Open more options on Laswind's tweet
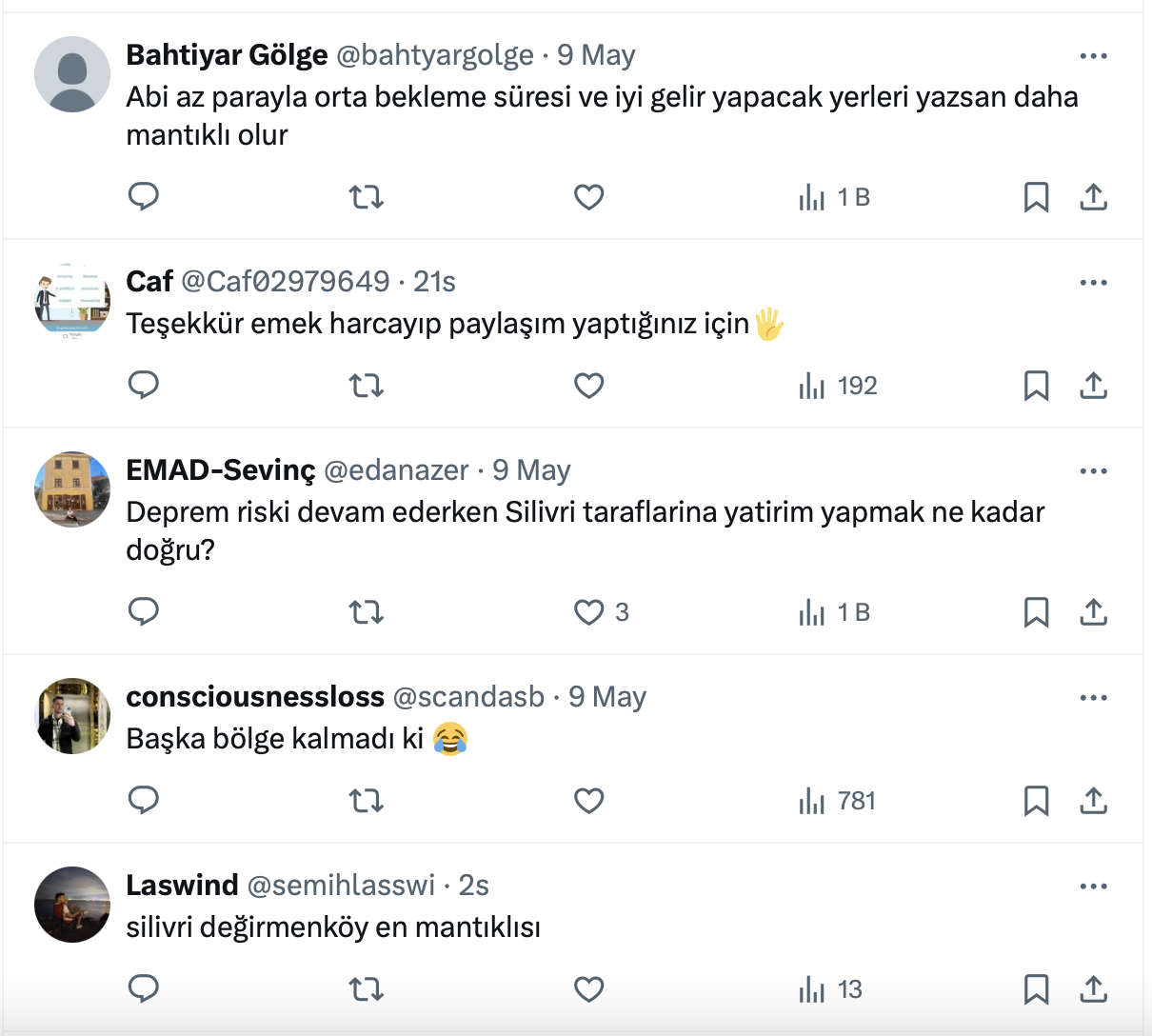Screen dimensions: 1152x1036 click(1093, 887)
